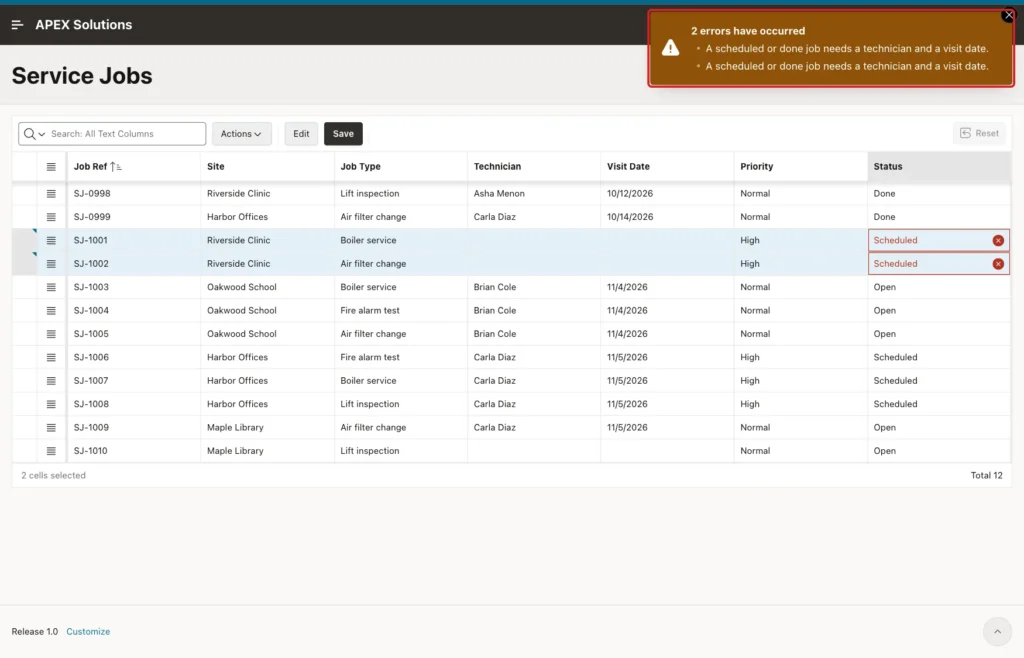Click the error icon in SJ-1002 Status cell

[x=998, y=264]
